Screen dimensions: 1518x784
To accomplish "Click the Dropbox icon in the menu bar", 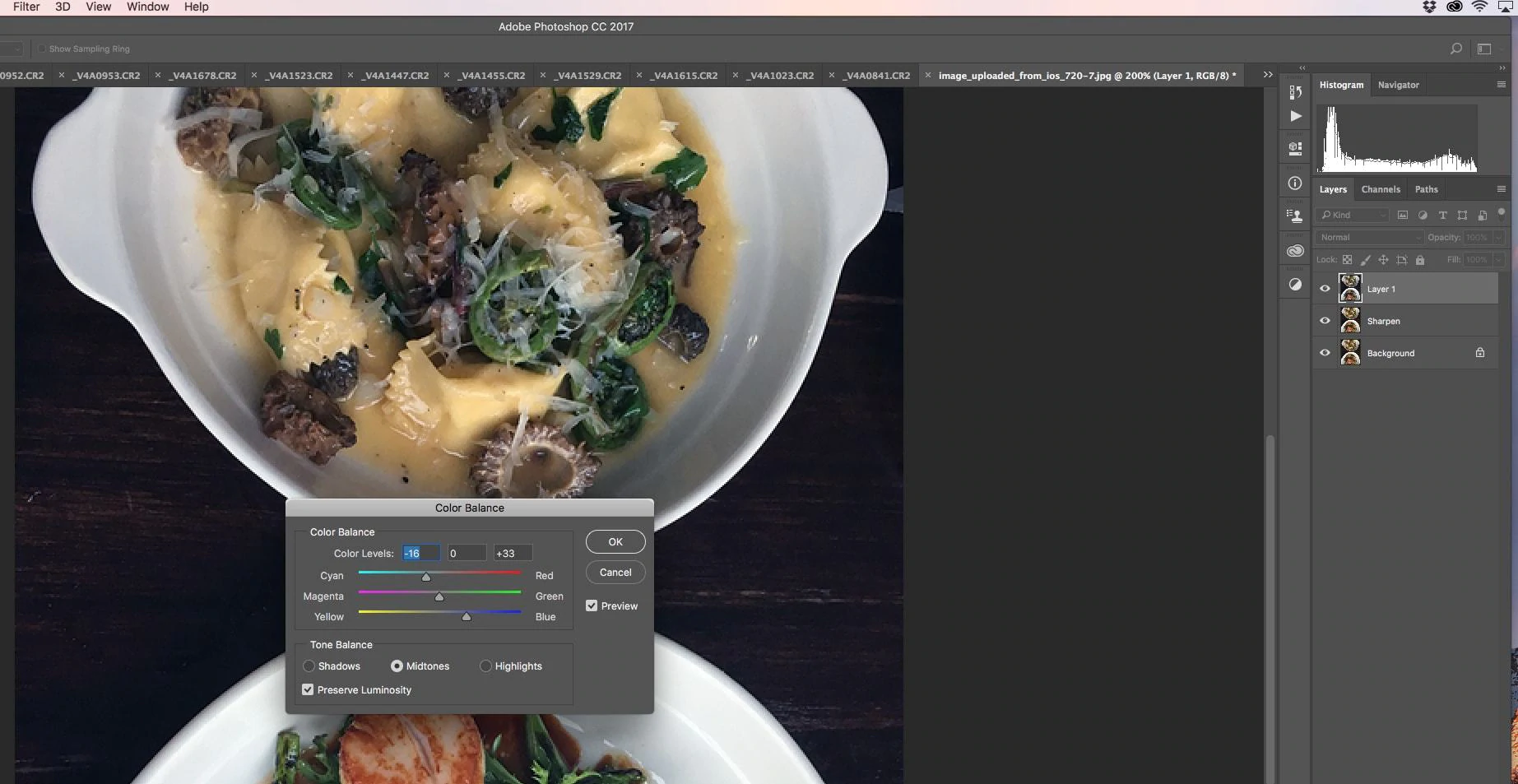I will (1429, 7).
